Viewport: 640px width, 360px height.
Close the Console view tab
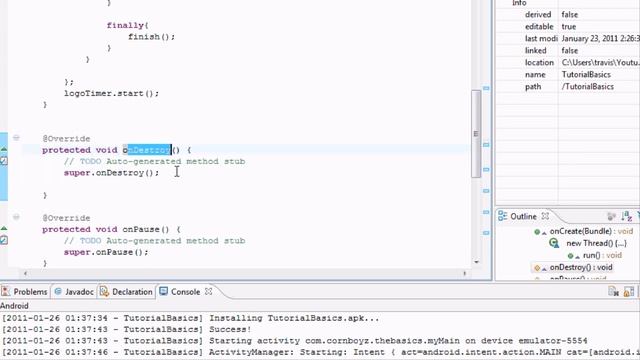(209, 291)
